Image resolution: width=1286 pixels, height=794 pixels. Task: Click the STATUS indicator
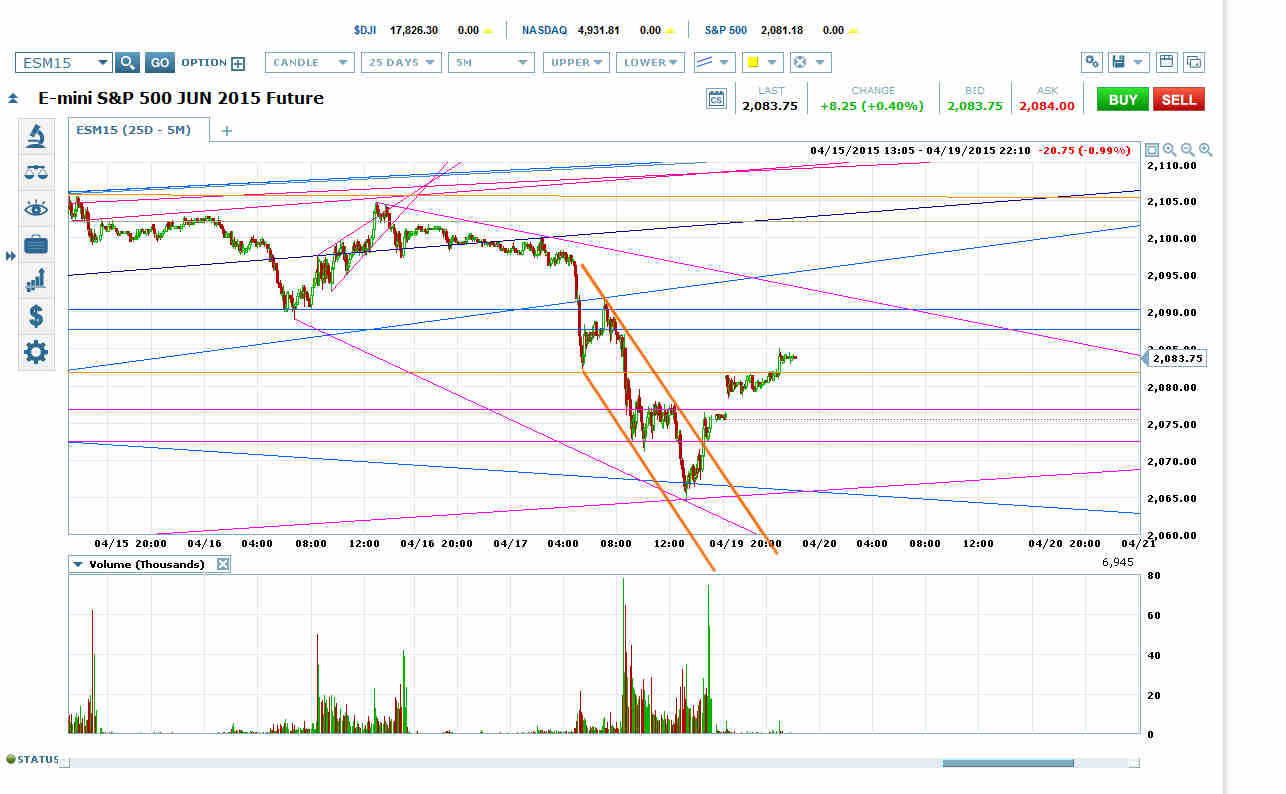pyautogui.click(x=33, y=760)
